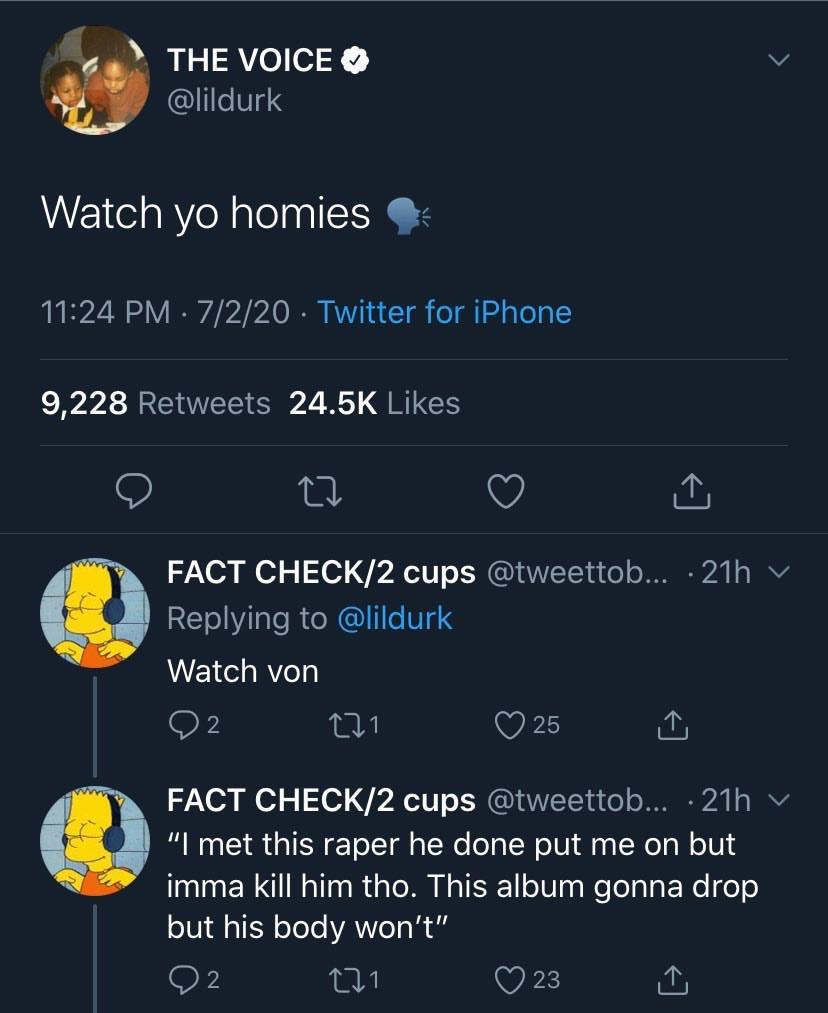Like the "Watch von" reply

click(x=511, y=725)
